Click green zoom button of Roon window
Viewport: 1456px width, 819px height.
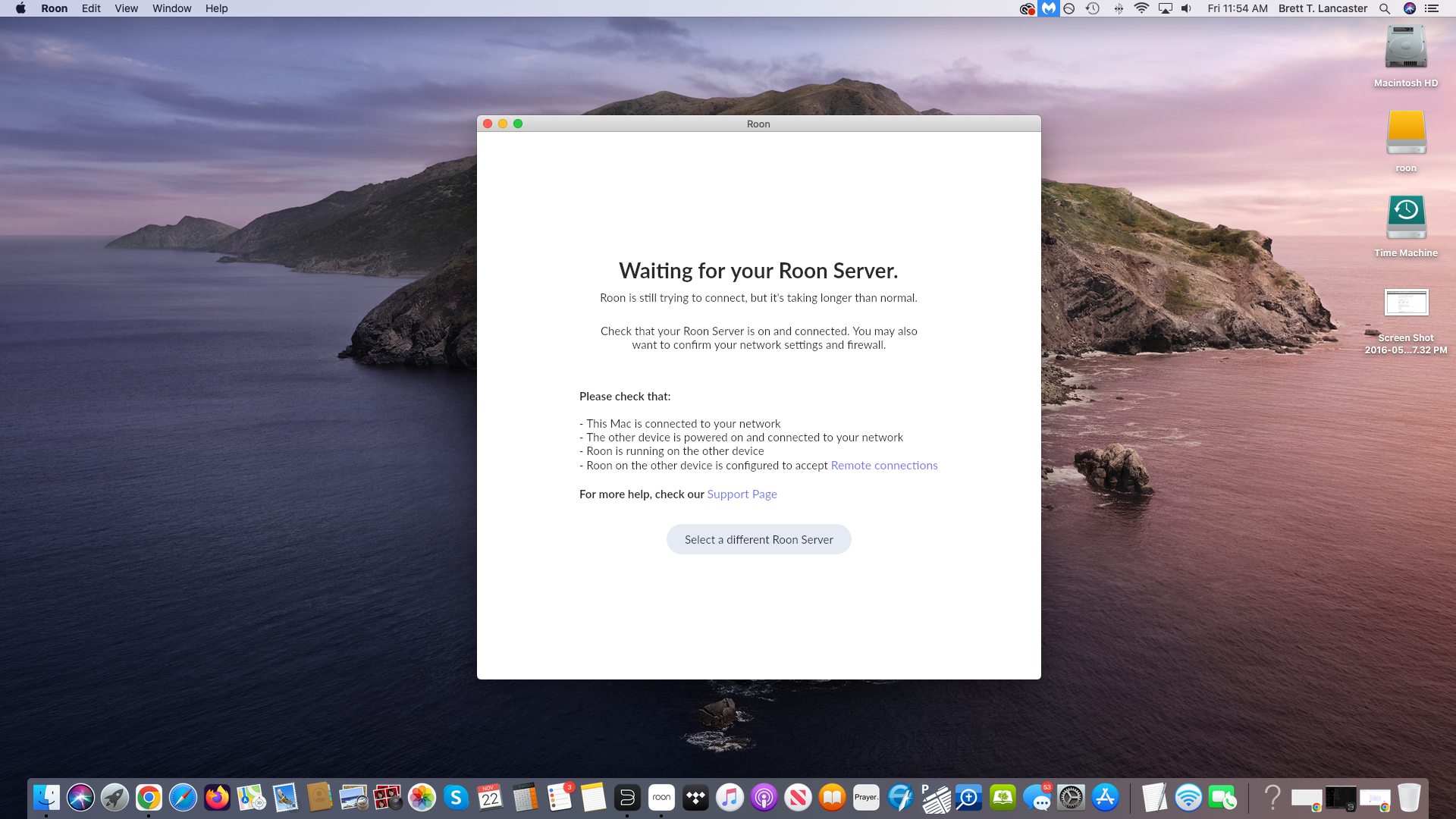(518, 124)
